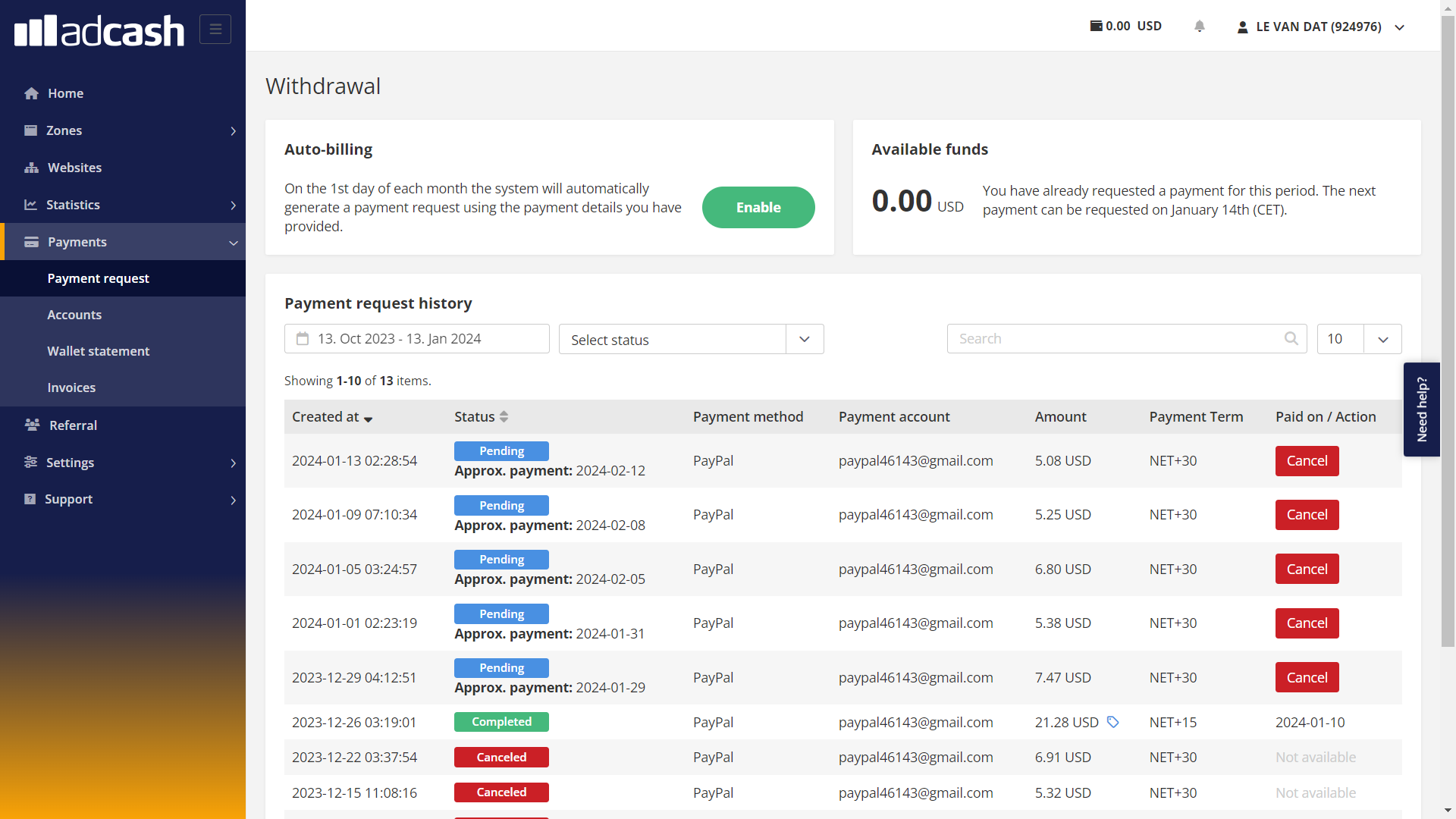Click Pending badge for 2023-12-29 request
Image resolution: width=1456 pixels, height=819 pixels.
click(501, 668)
